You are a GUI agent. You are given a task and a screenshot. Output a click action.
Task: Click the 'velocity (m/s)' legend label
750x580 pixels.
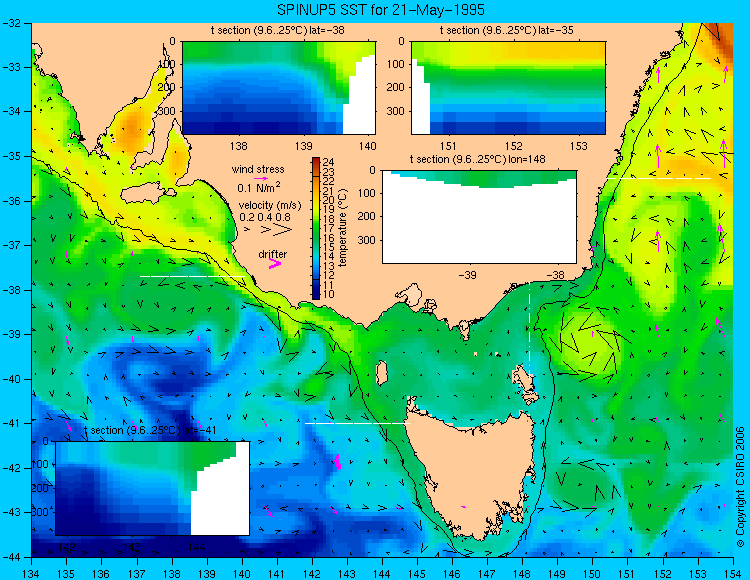(x=270, y=206)
